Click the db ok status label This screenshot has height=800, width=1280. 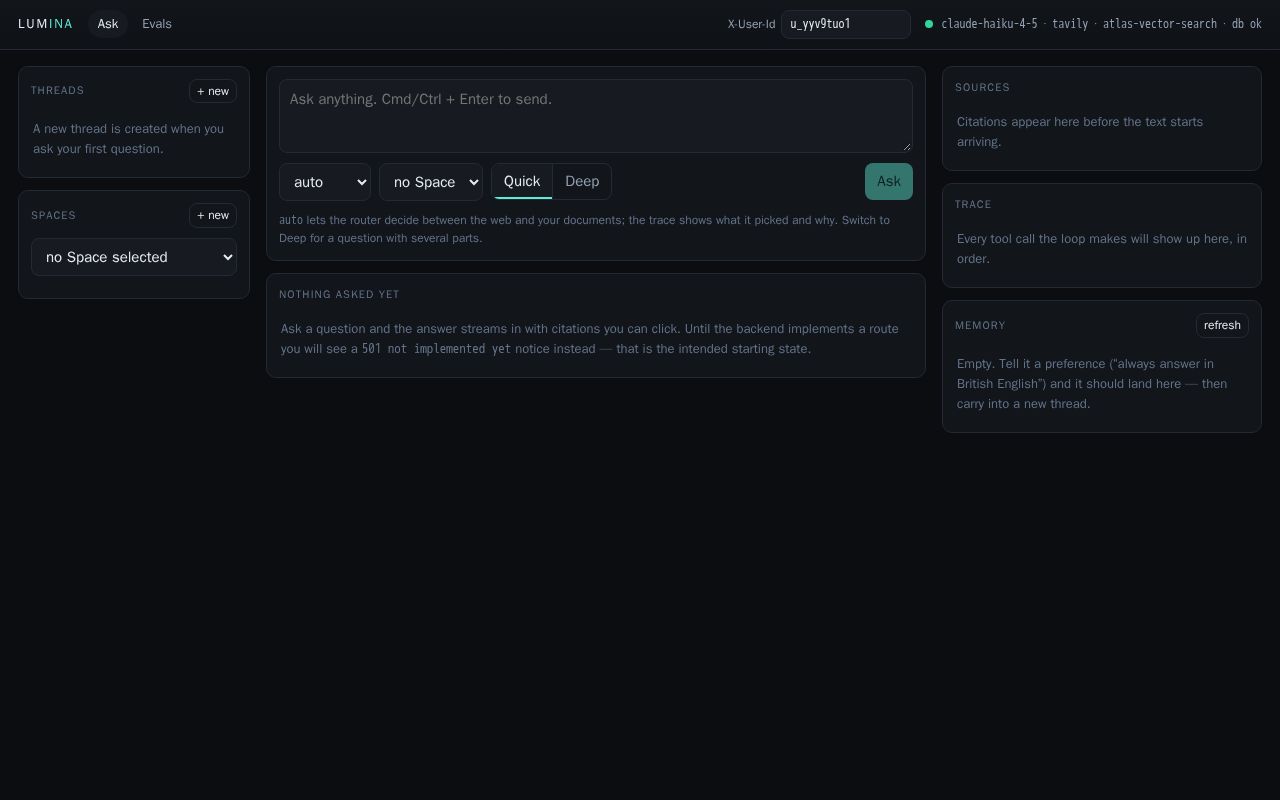tap(1247, 24)
